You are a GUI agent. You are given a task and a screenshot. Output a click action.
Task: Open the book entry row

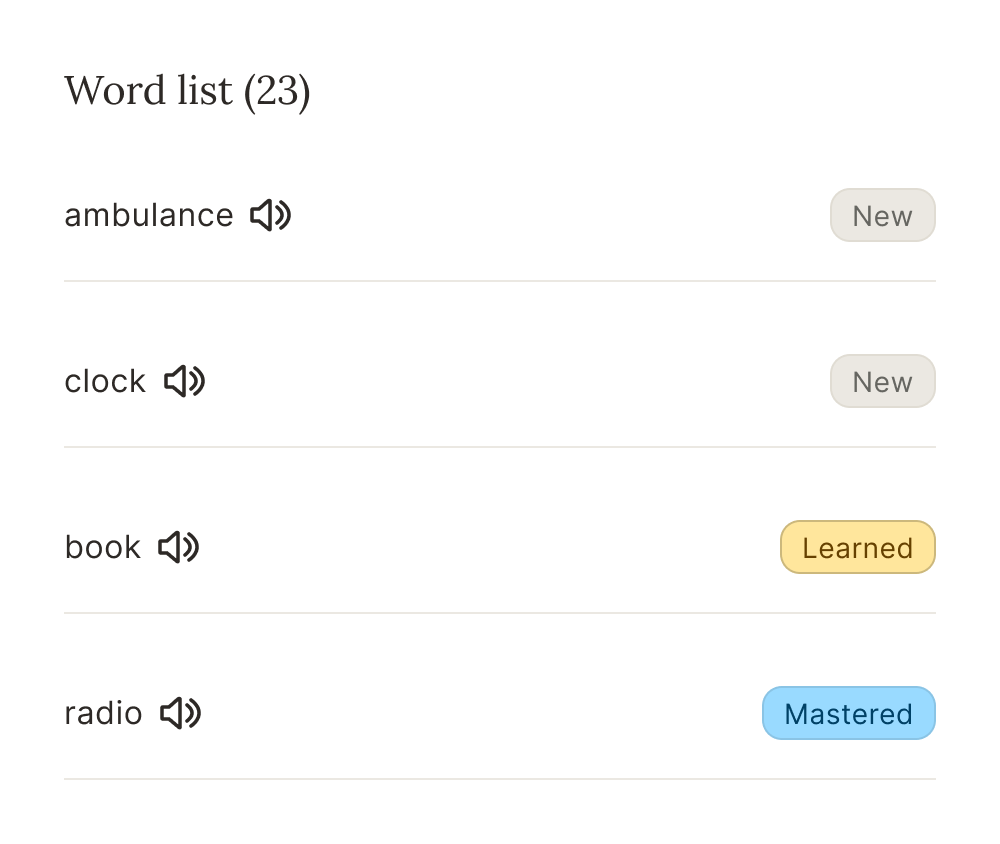point(102,547)
